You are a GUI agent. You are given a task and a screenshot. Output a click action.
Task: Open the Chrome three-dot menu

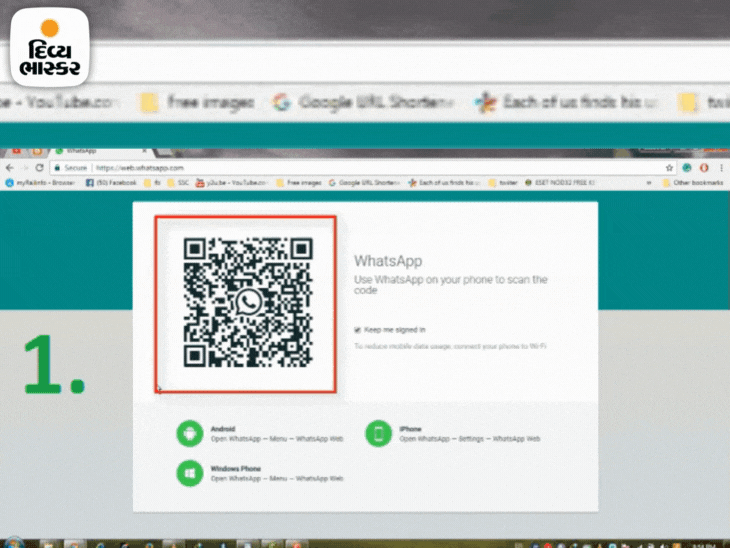[721, 168]
